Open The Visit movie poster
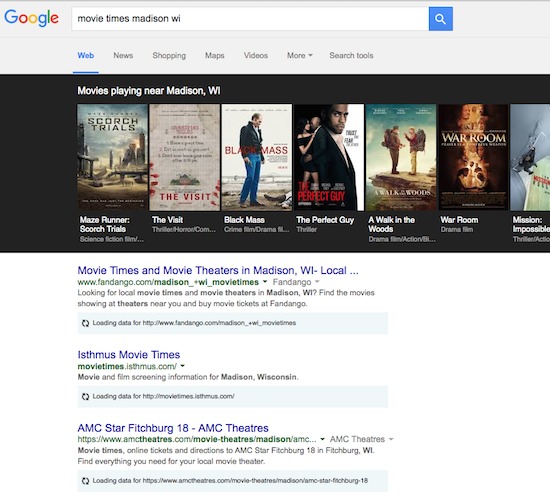550x501 pixels. 185,157
